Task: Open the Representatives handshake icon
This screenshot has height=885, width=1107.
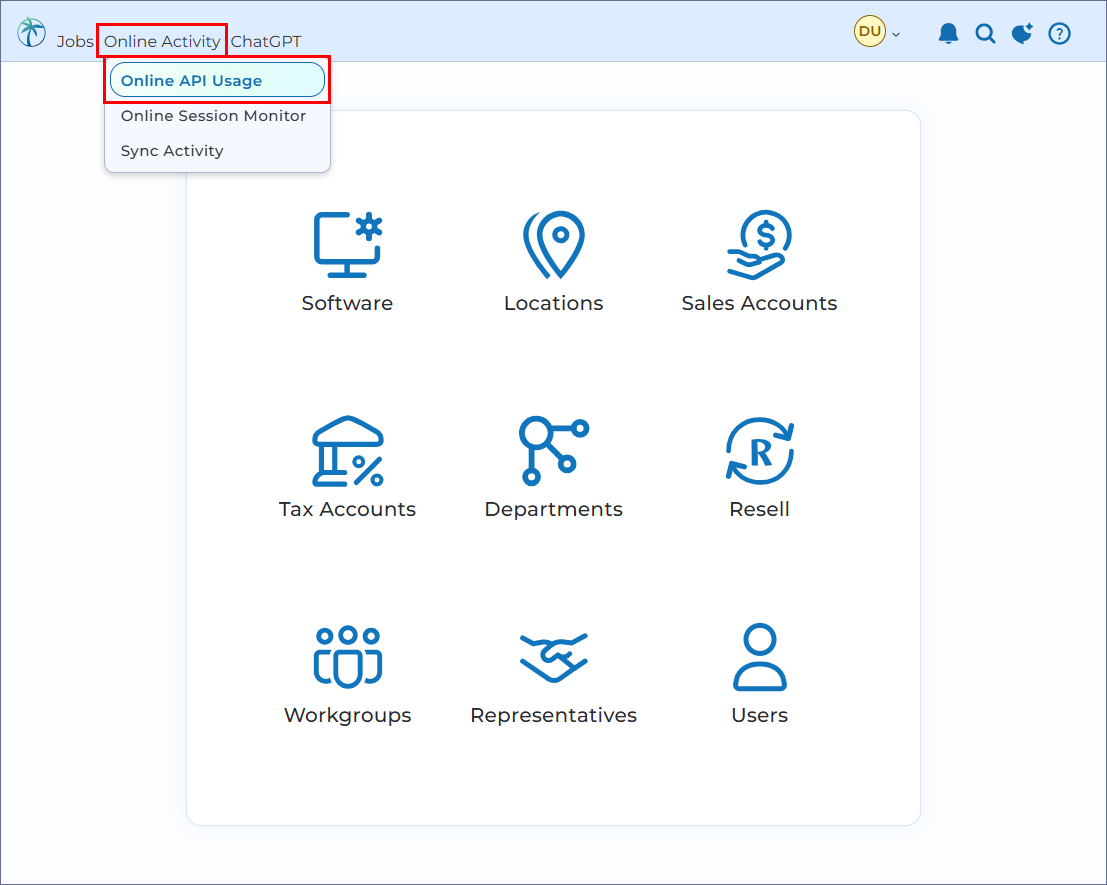Action: point(554,657)
